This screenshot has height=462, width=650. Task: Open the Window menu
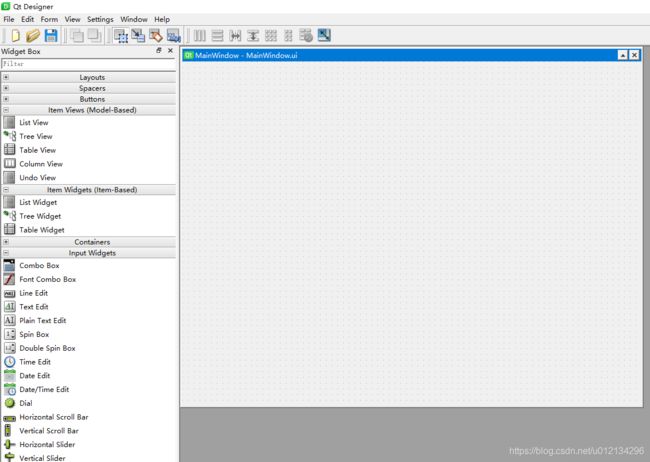(133, 19)
